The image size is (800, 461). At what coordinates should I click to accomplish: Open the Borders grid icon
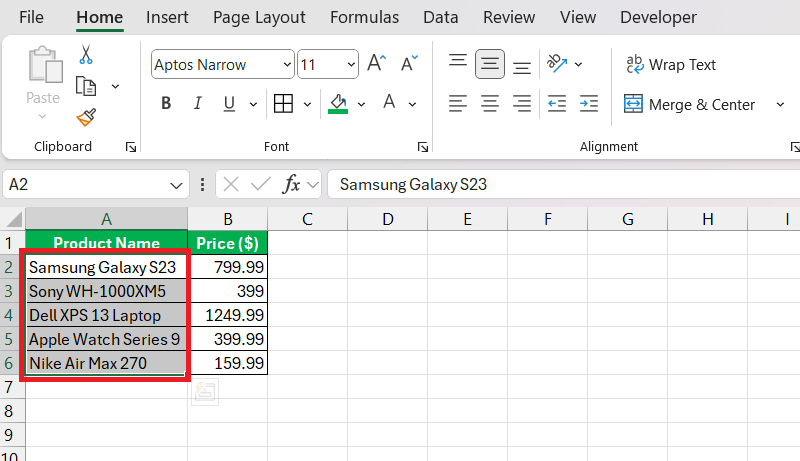pyautogui.click(x=283, y=104)
